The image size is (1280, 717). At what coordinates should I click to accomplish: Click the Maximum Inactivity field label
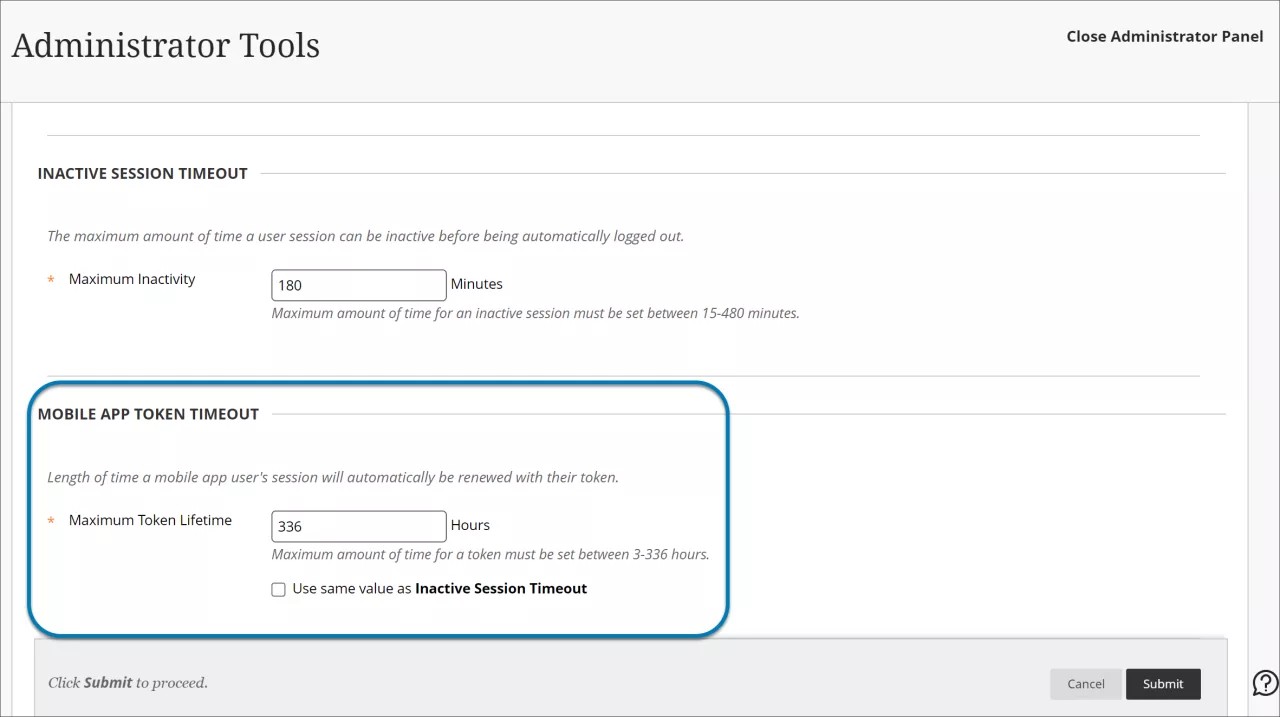132,279
